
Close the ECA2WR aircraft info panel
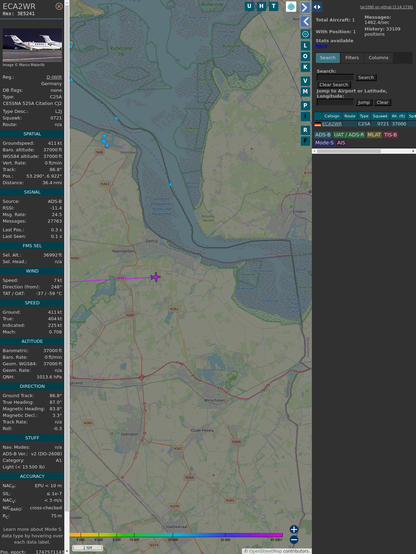[x=59, y=6]
